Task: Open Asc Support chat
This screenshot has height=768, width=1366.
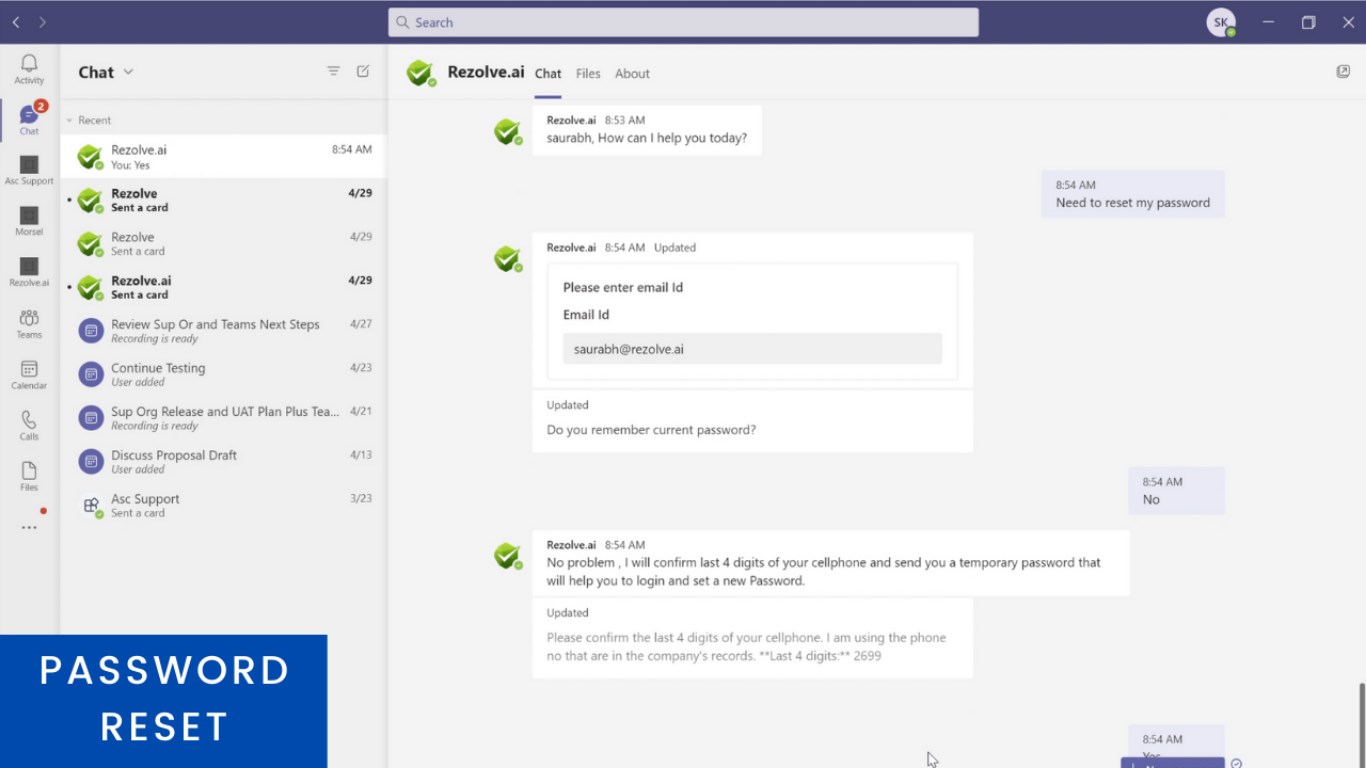Action: point(224,505)
